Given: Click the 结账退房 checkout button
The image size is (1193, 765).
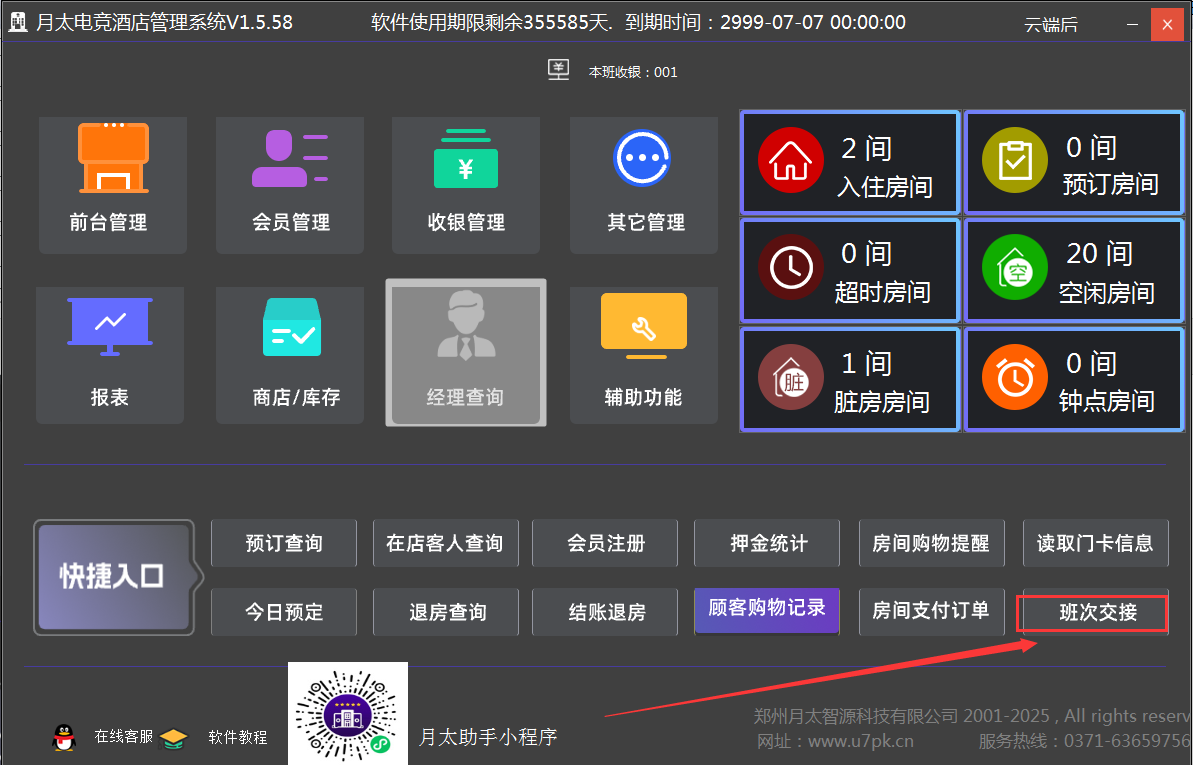Looking at the screenshot, I should 606,612.
